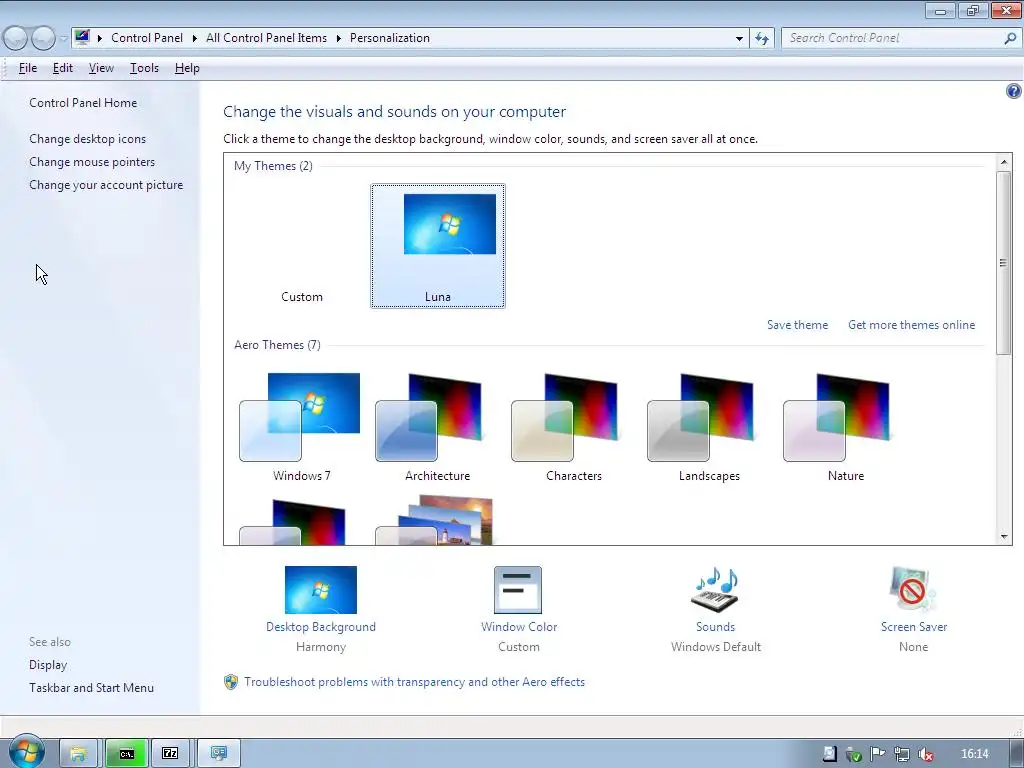Click the green shield tray icon

pyautogui.click(x=854, y=754)
